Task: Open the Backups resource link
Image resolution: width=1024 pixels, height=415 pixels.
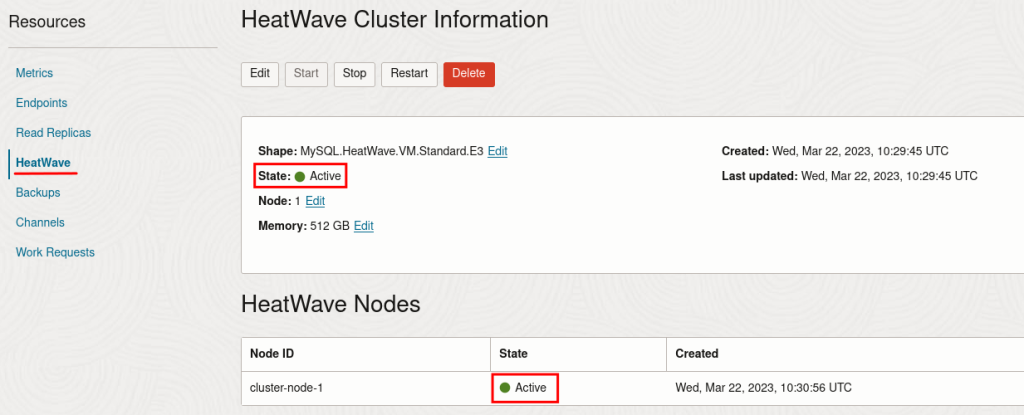Action: click(x=38, y=193)
